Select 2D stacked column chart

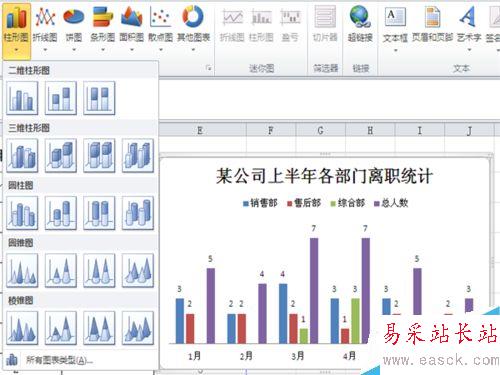tap(61, 98)
